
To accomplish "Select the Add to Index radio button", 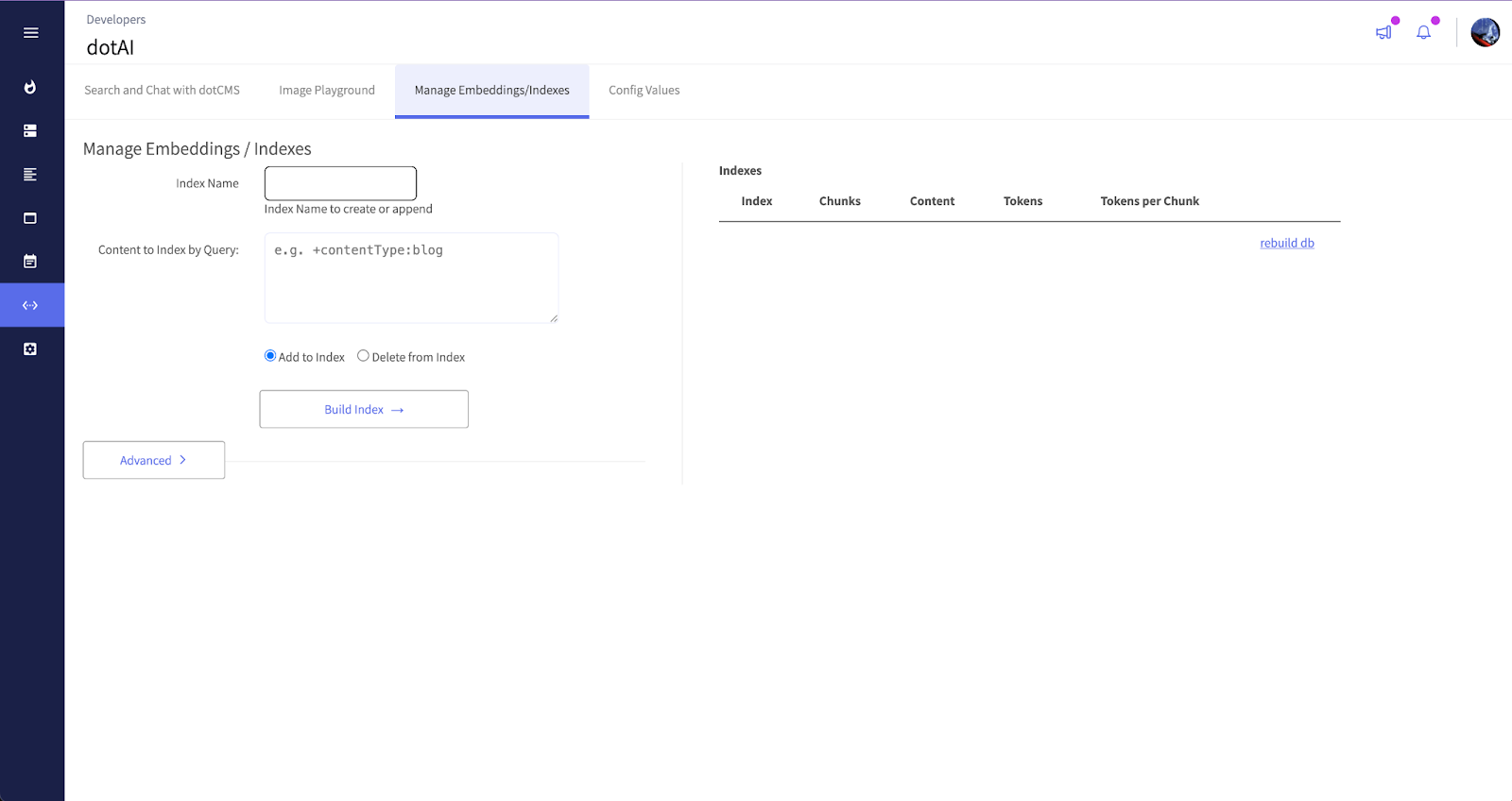I will tap(270, 356).
